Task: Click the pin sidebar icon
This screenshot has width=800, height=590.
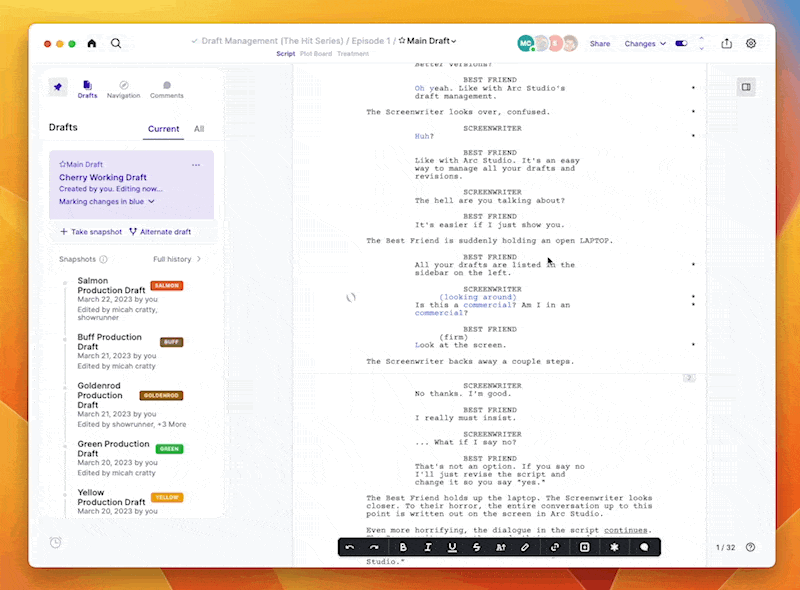Action: tap(58, 87)
